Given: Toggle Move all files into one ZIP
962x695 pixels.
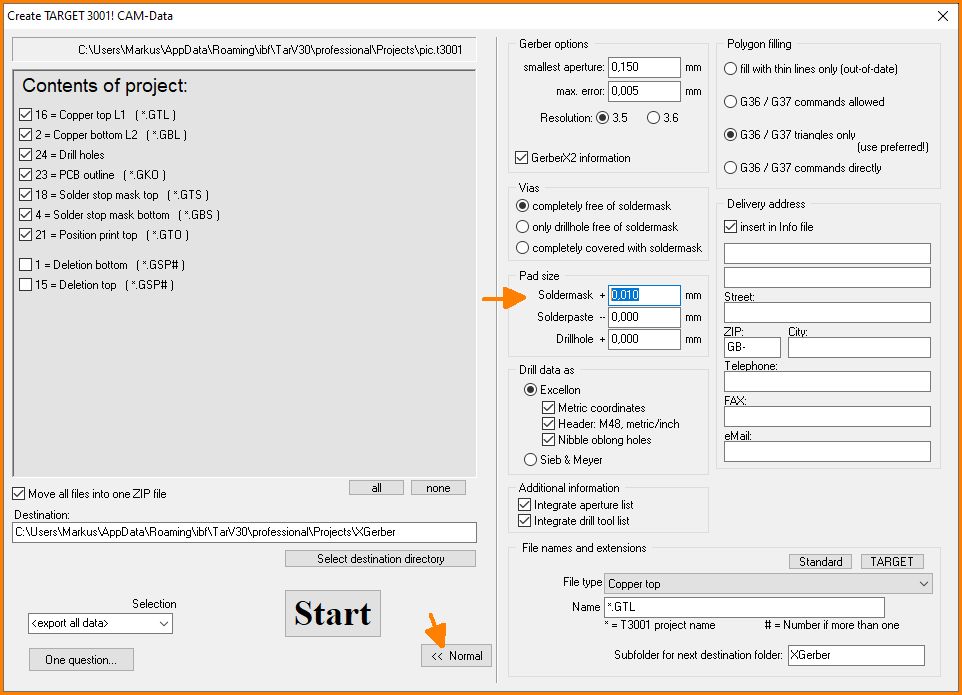Looking at the screenshot, I should click(x=20, y=494).
